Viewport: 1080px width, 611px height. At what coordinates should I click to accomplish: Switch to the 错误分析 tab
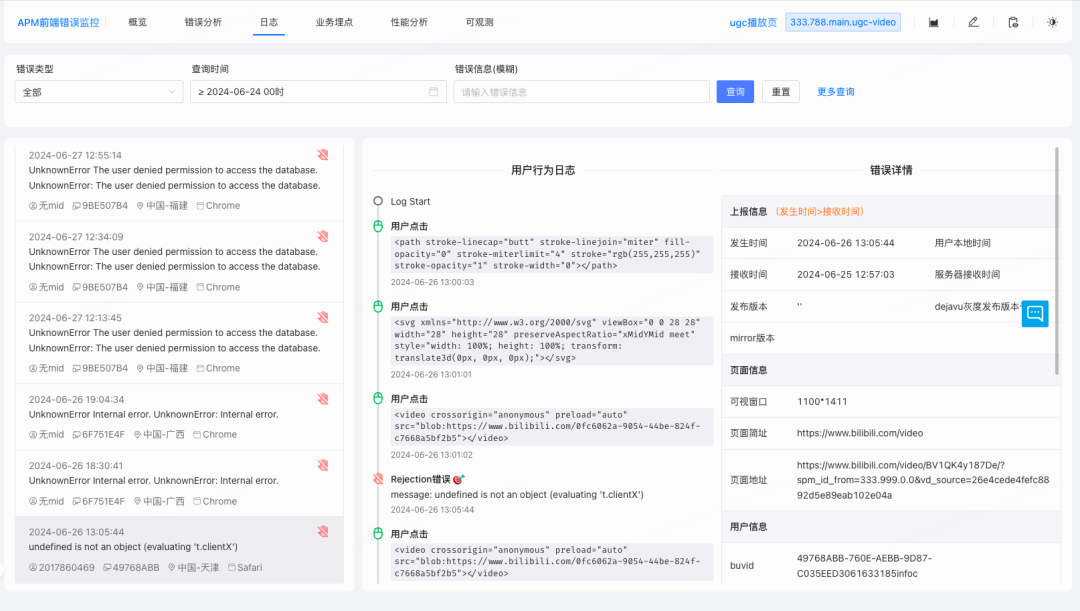[203, 22]
